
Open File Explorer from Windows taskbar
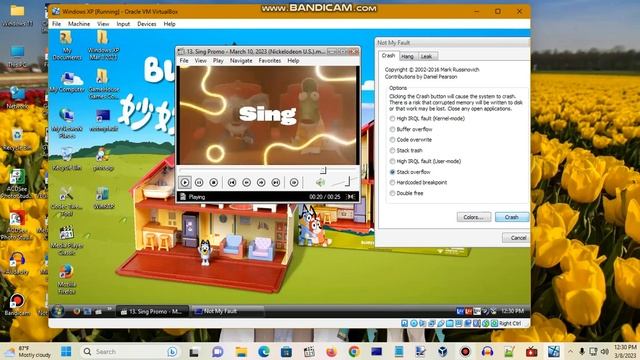[x=241, y=351]
